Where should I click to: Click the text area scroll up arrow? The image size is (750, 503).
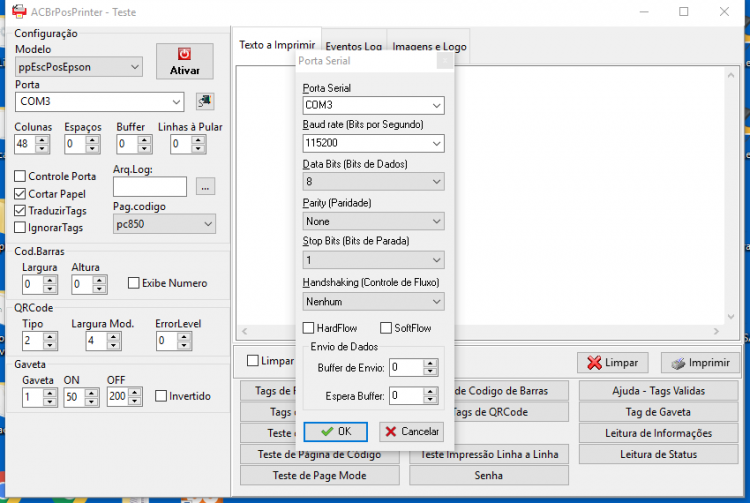click(730, 75)
